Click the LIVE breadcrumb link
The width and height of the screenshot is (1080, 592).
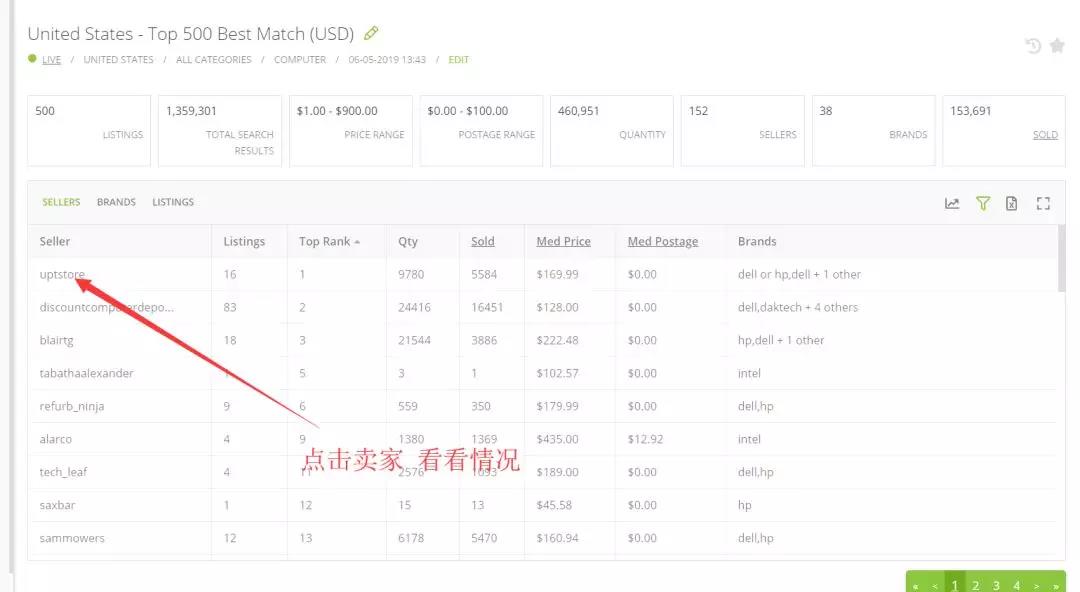point(51,60)
